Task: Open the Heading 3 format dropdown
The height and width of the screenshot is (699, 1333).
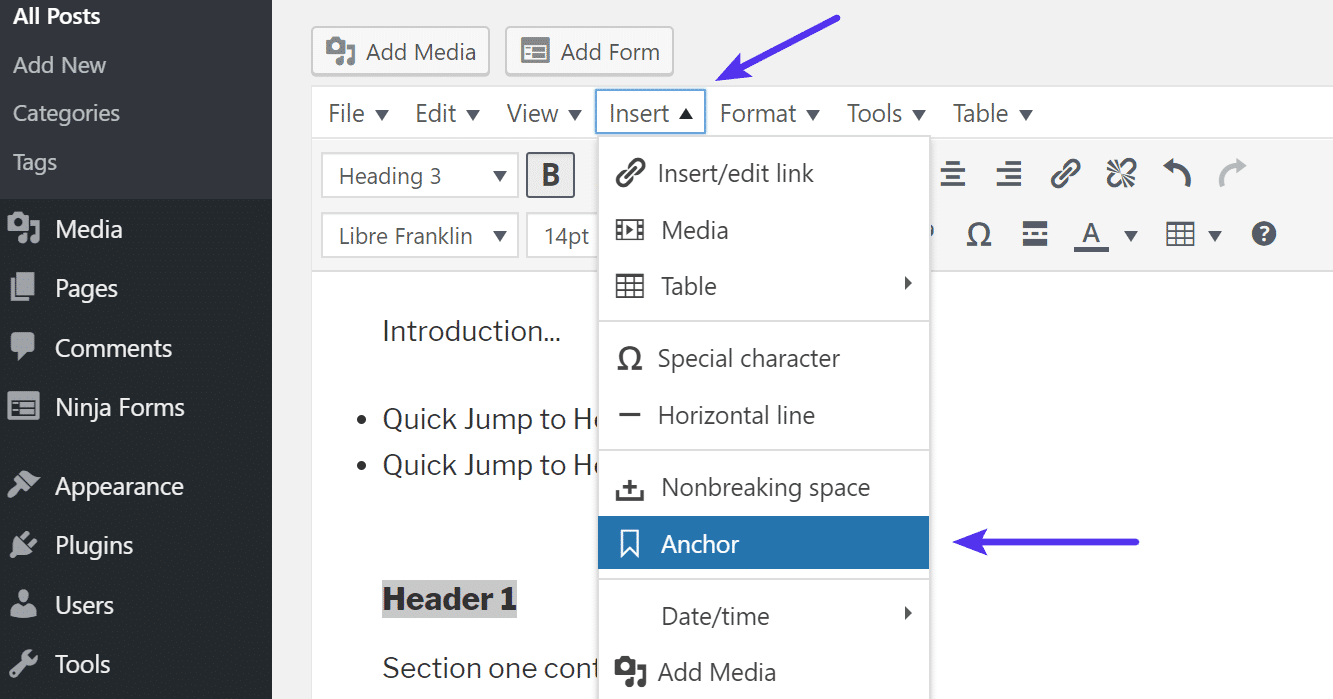Action: [x=420, y=177]
